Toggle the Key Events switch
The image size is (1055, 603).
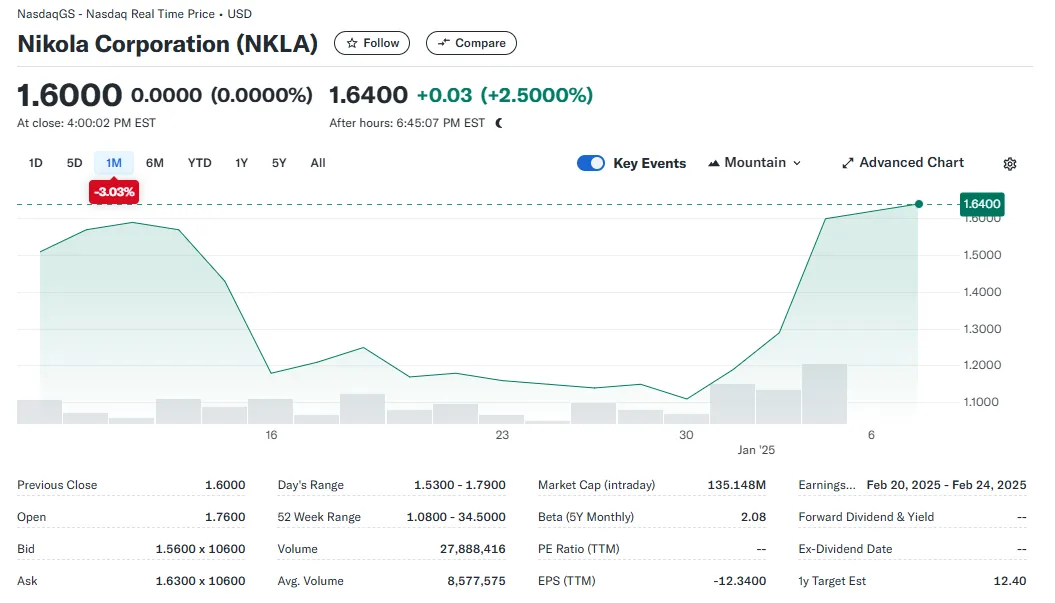(591, 163)
